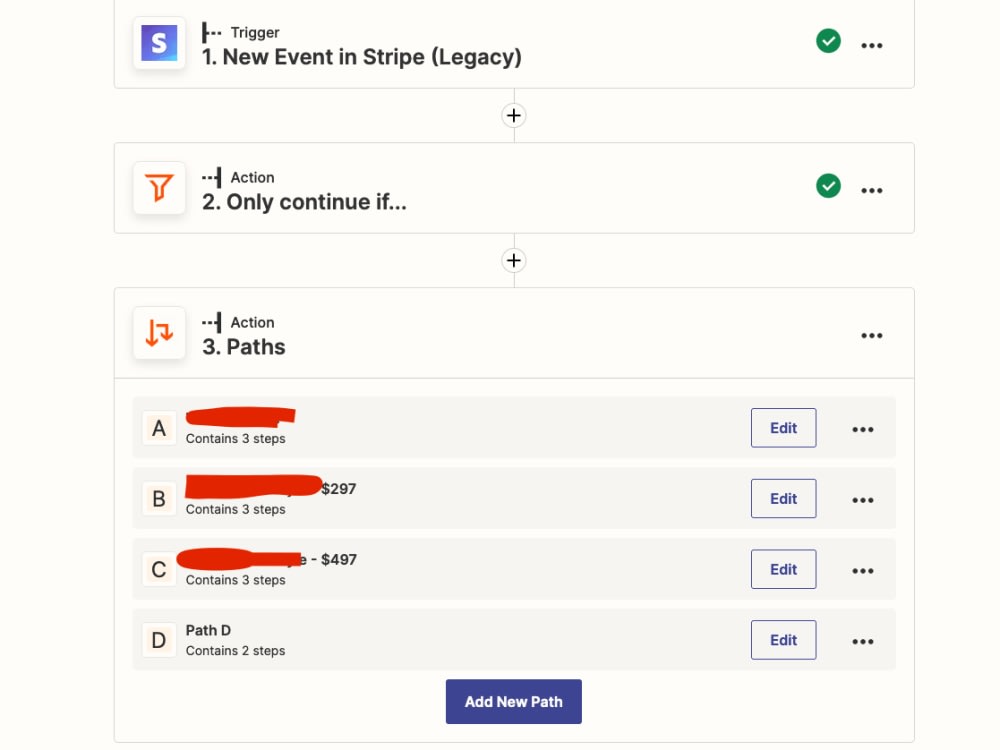
Task: Edit Path D
Action: (783, 640)
